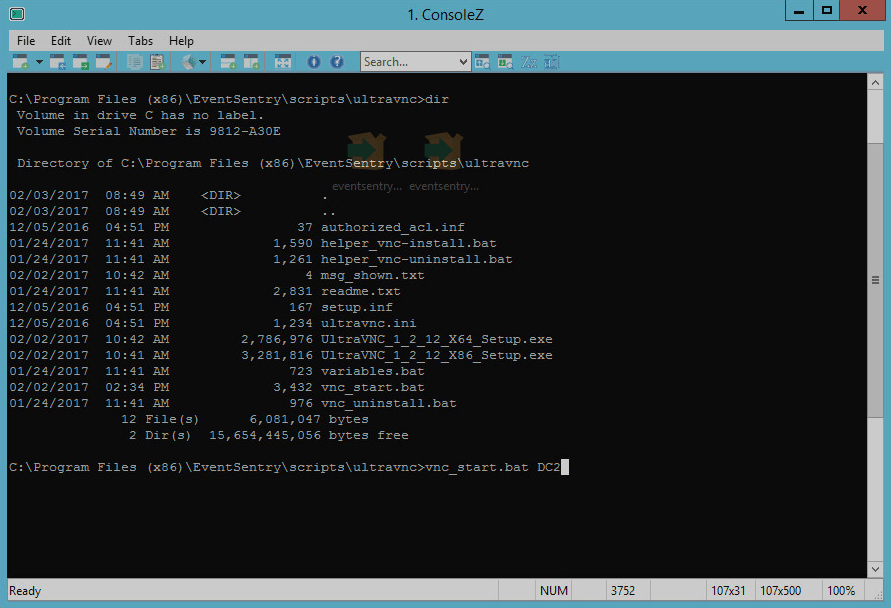The width and height of the screenshot is (891, 608).
Task: Click the helper_vnc-uninstall.bat file name
Action: click(417, 259)
